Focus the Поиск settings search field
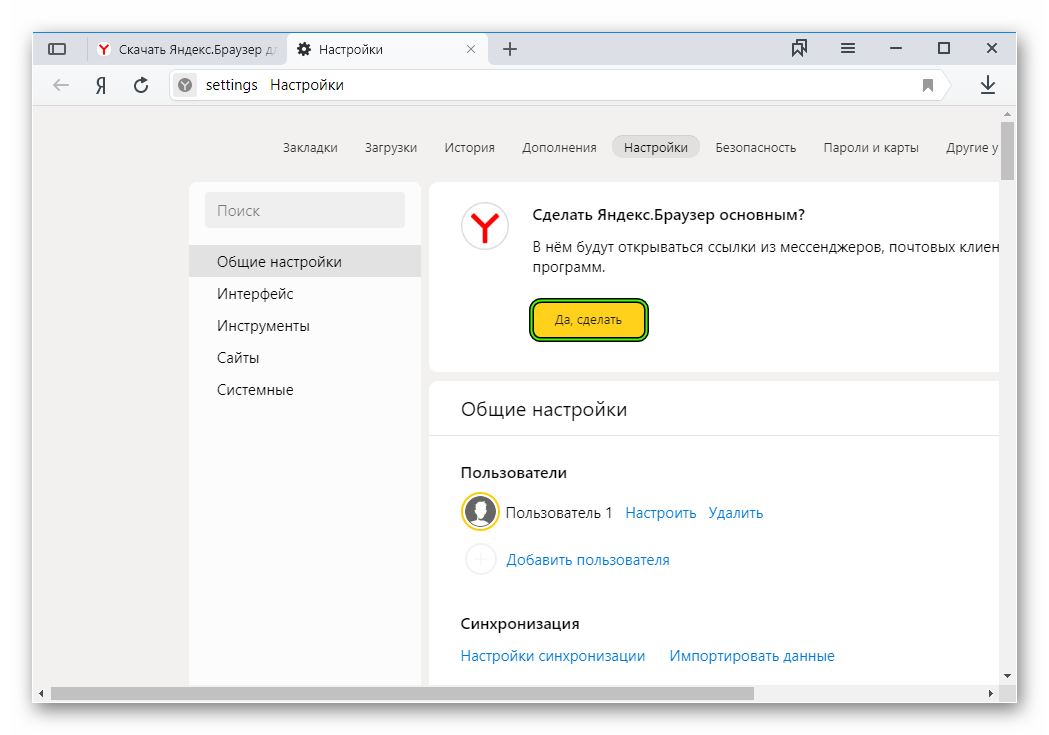 pyautogui.click(x=305, y=210)
